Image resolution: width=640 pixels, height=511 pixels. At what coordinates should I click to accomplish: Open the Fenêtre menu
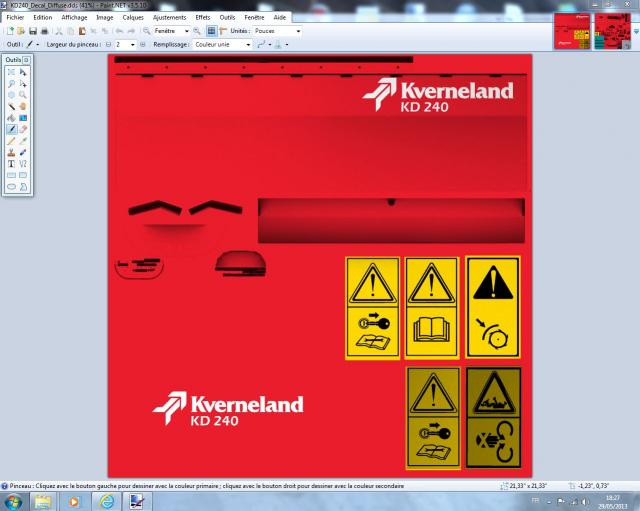pos(254,18)
